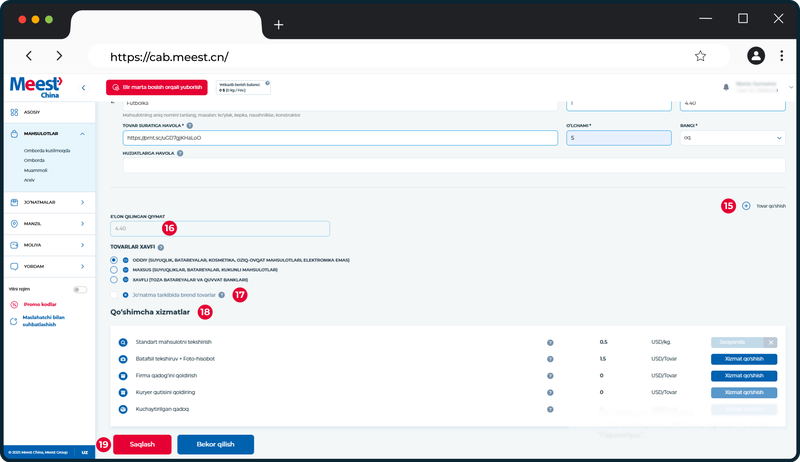Click the Manzil location pin icon

tap(14, 224)
